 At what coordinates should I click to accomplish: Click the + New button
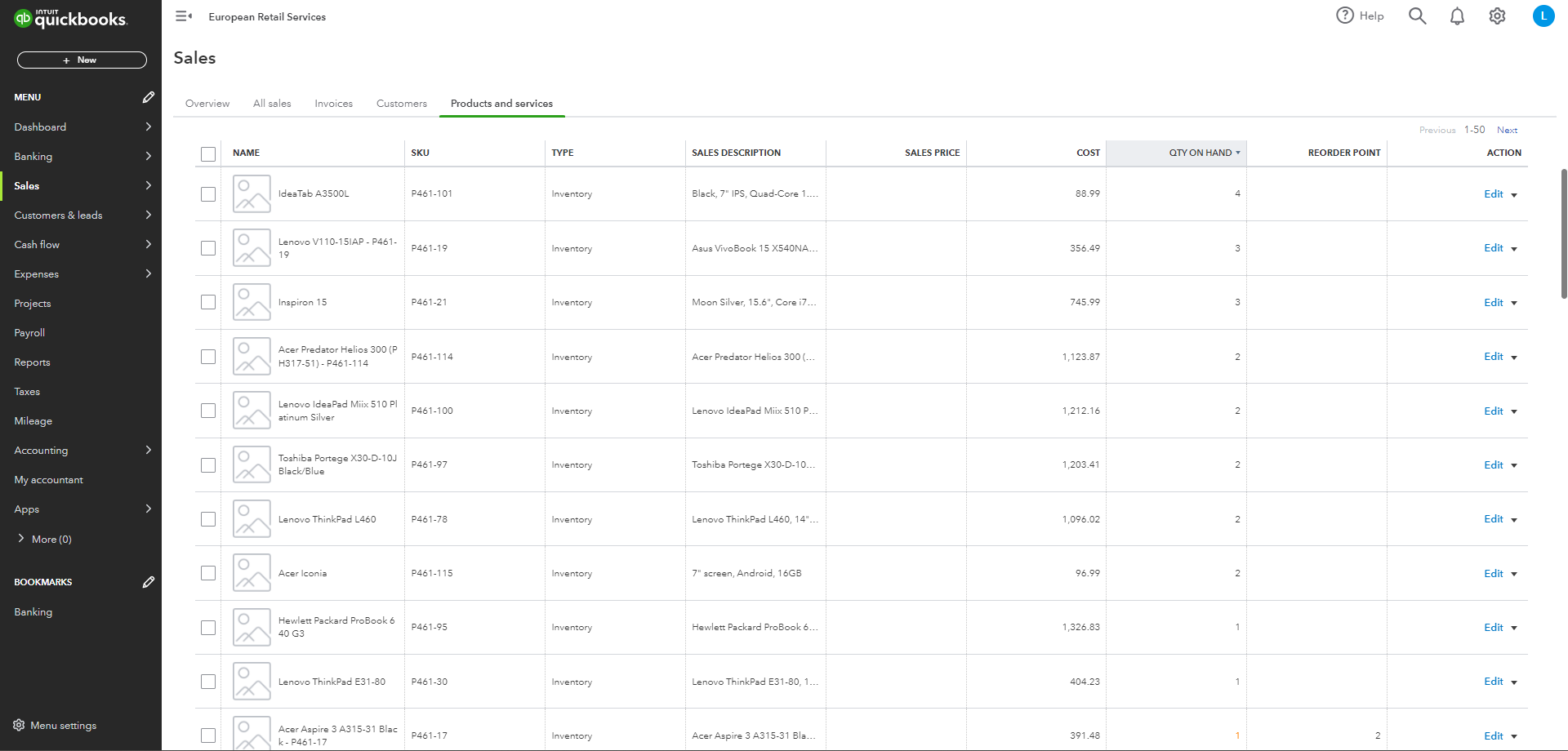point(82,60)
